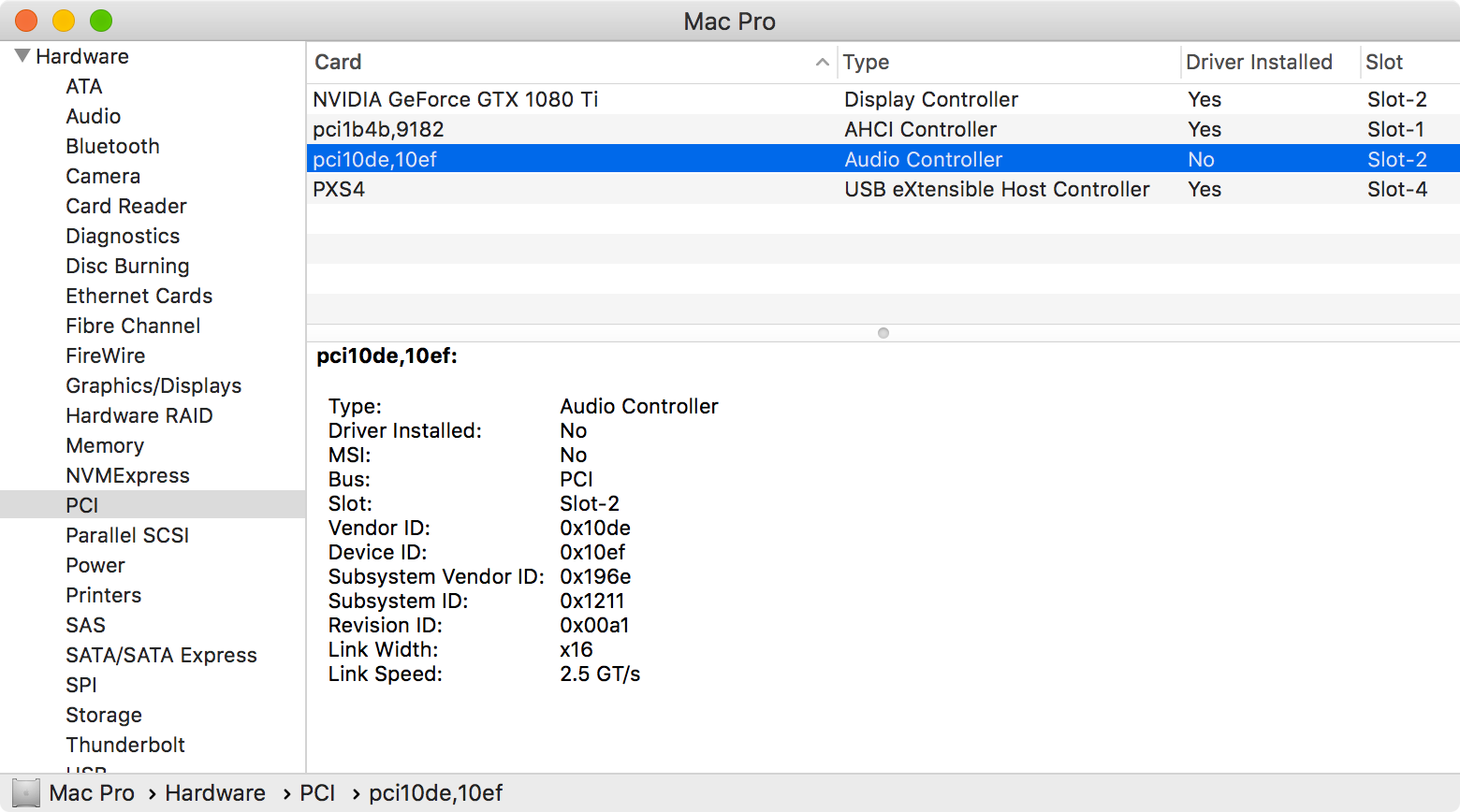Select the highlighted PCI sidebar item
This screenshot has width=1460, height=812.
pyautogui.click(x=153, y=505)
